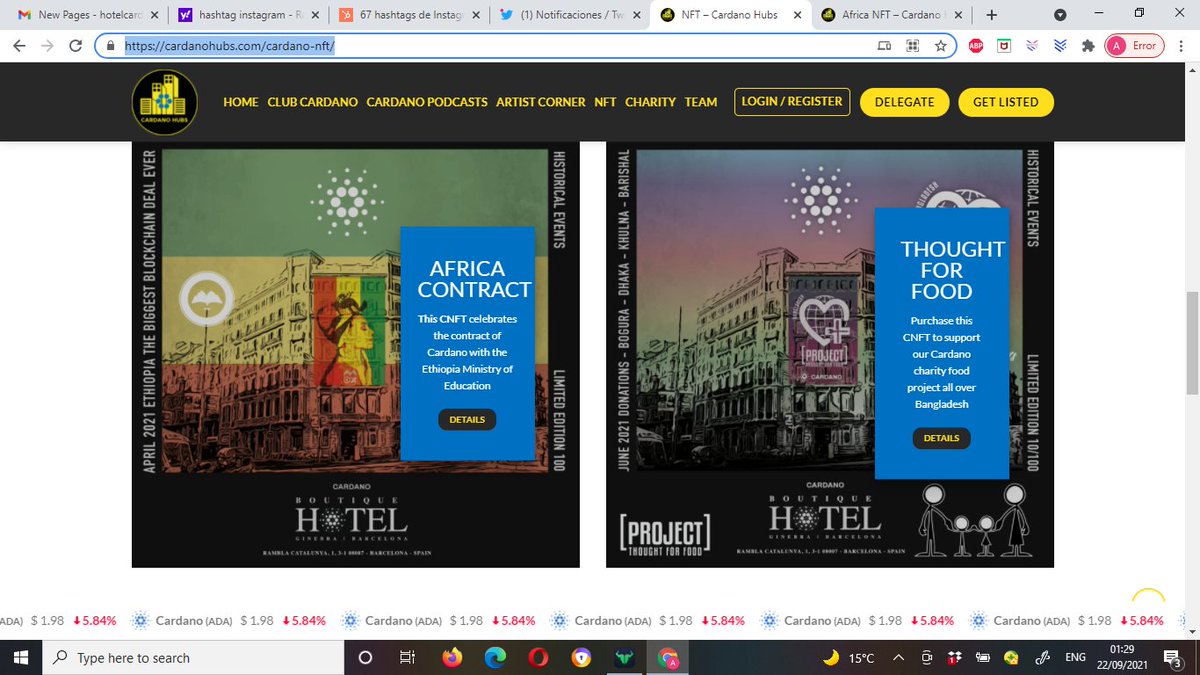Switch the ENG input language
The image size is (1200, 675).
tap(1075, 658)
